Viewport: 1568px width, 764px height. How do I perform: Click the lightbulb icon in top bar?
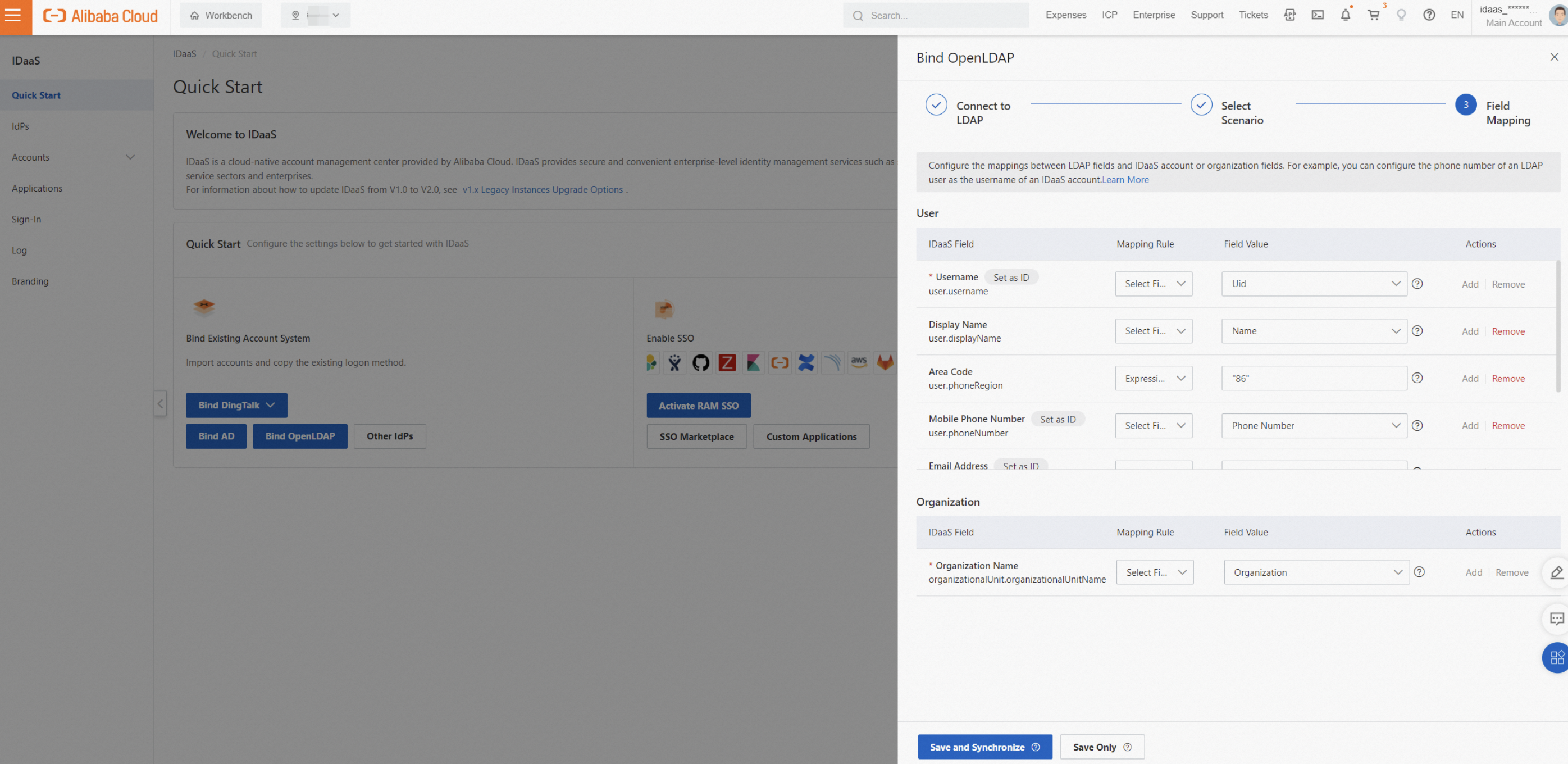click(x=1401, y=15)
